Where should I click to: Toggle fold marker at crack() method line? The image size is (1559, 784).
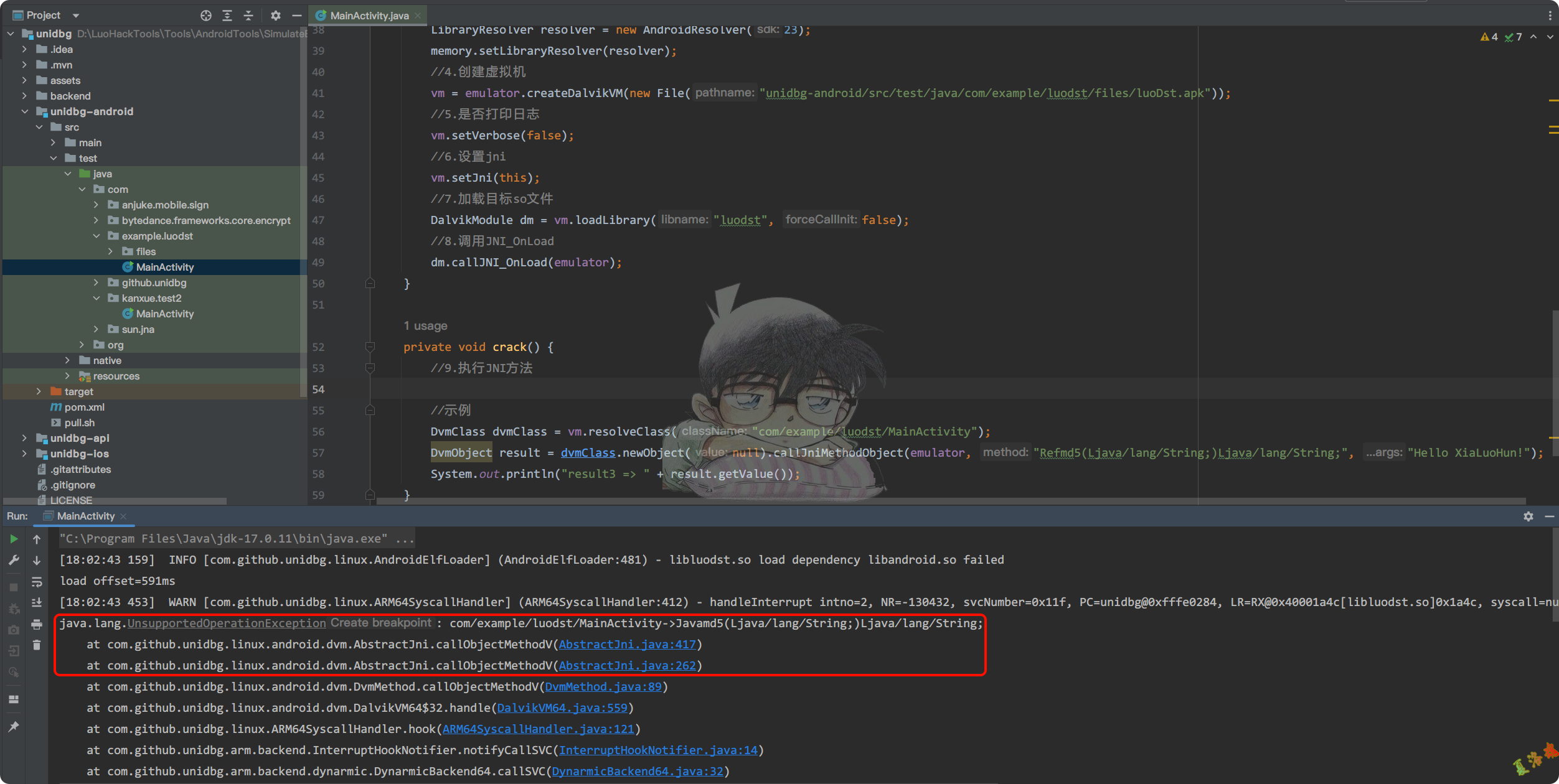(370, 347)
